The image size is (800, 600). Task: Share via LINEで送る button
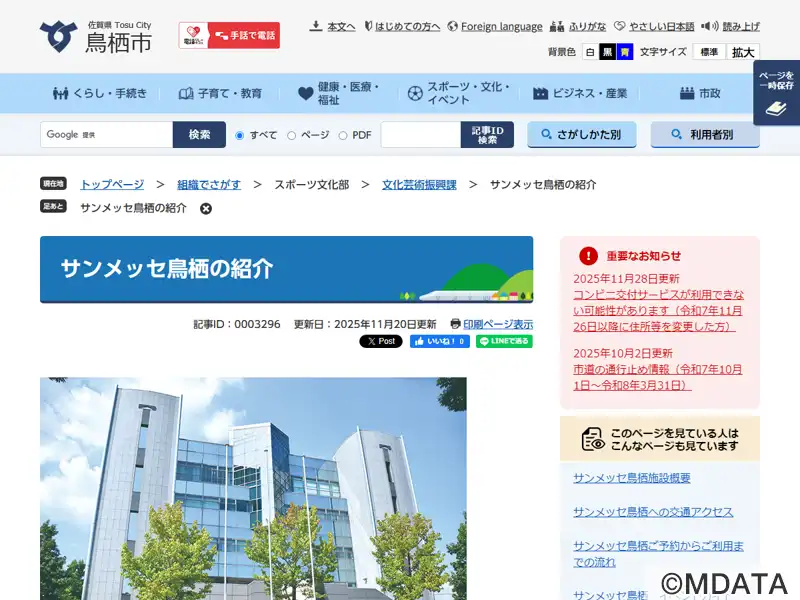click(504, 341)
